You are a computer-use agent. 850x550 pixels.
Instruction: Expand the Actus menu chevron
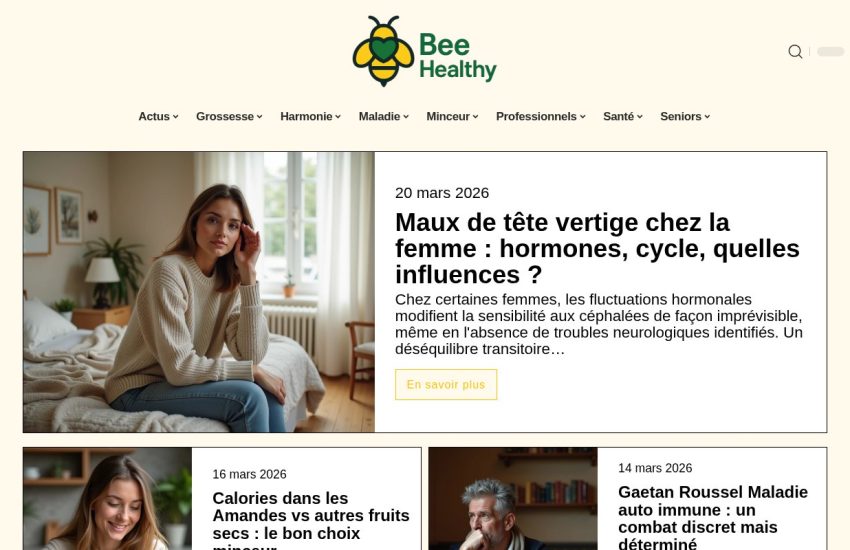176,117
